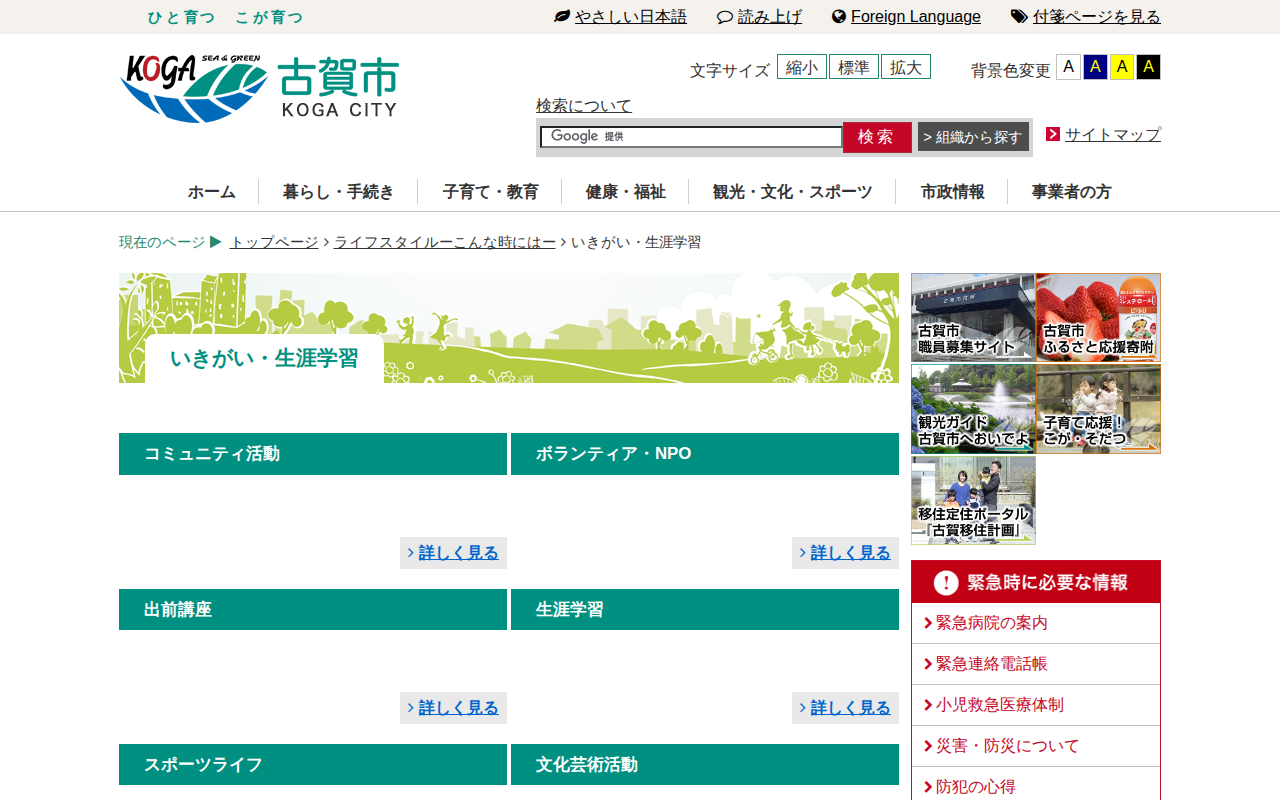Image resolution: width=1280 pixels, height=800 pixels.
Task: Open Foreign Language page
Action: [916, 17]
